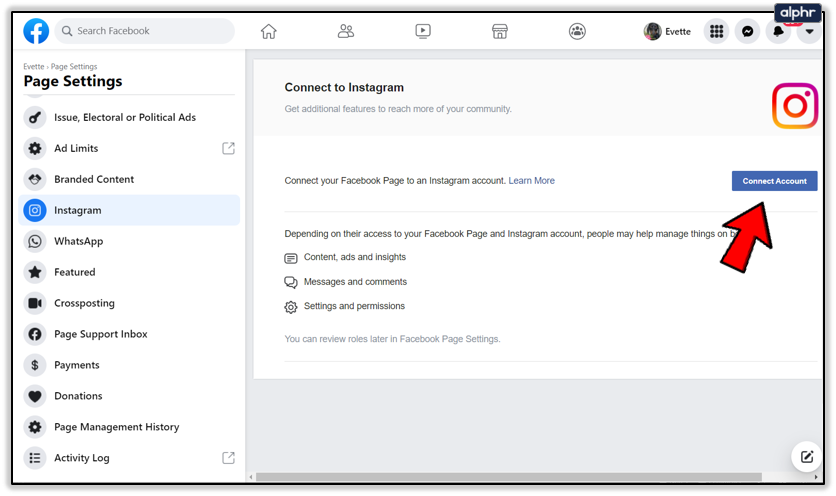Screen dimensions: 836x496
Task: Click the horizontal scrollbar at bottom
Action: pos(509,477)
